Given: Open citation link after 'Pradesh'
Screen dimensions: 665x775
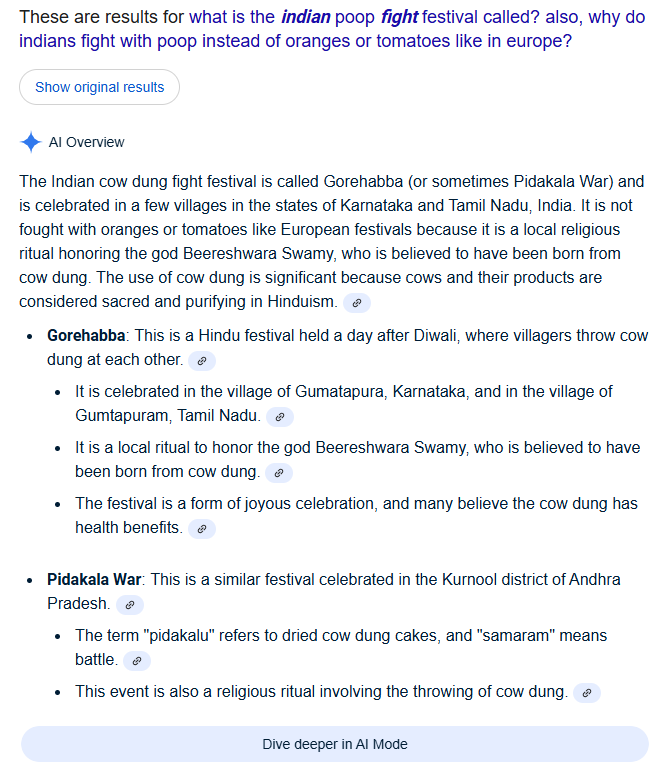Looking at the screenshot, I should click(129, 604).
